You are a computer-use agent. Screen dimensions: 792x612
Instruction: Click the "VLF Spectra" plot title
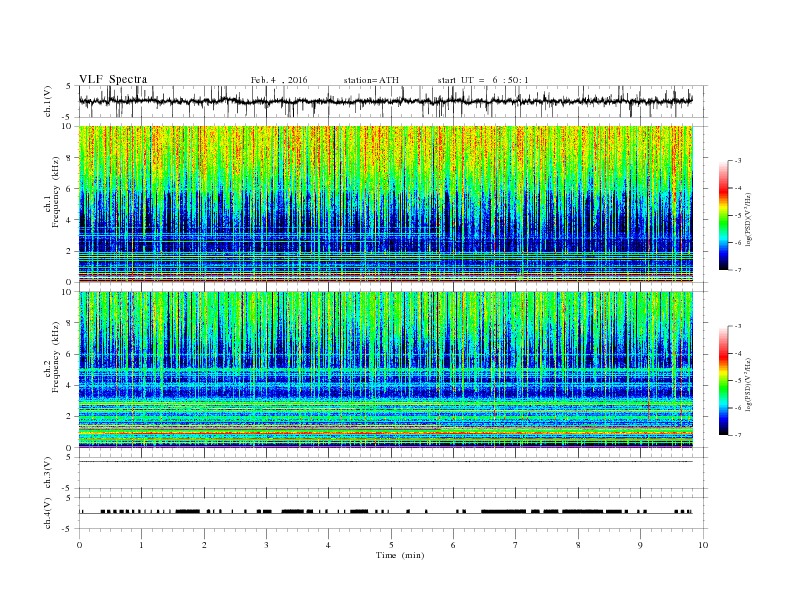[113, 79]
